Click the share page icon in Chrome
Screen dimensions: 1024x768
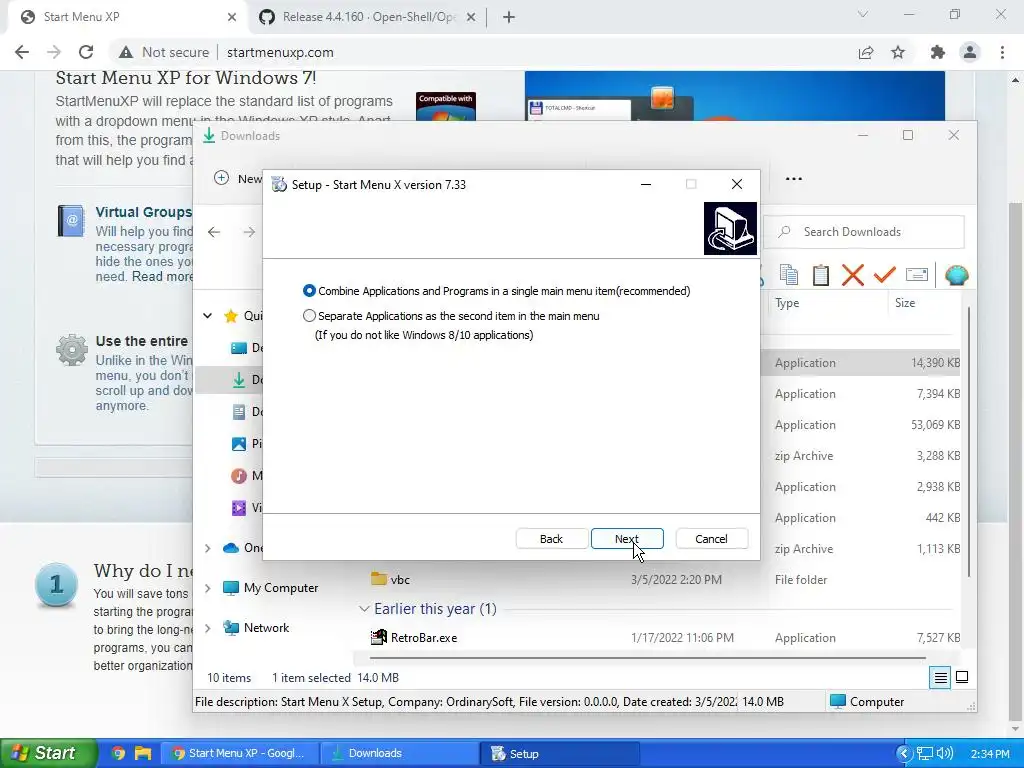[866, 53]
